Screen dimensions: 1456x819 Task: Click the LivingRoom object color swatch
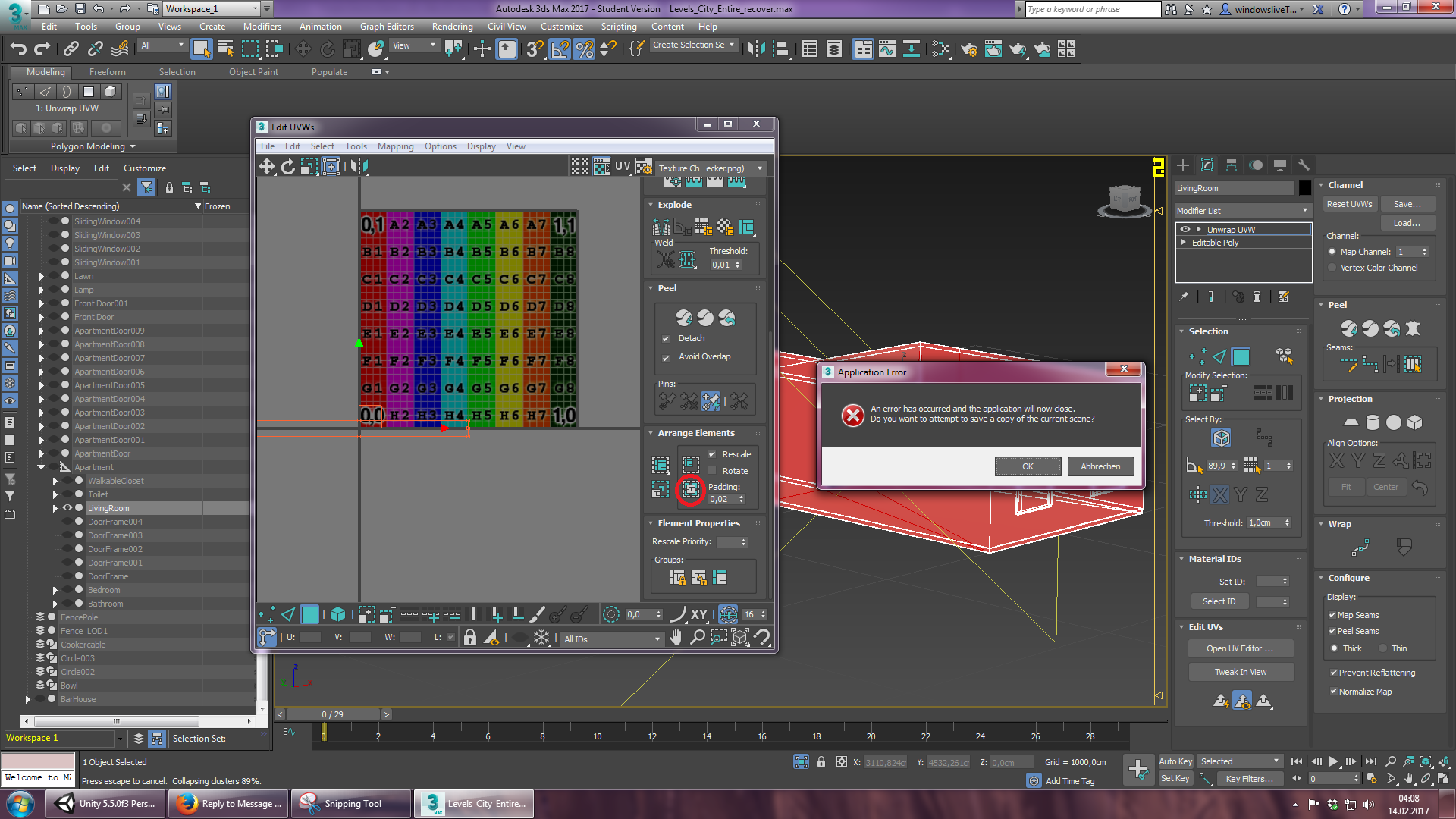tap(1304, 188)
